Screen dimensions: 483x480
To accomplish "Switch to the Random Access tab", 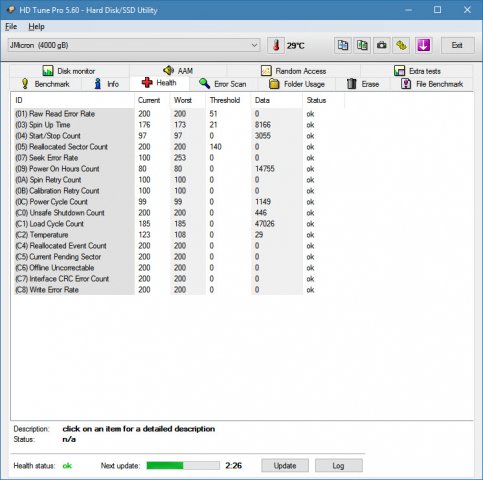I will point(294,71).
